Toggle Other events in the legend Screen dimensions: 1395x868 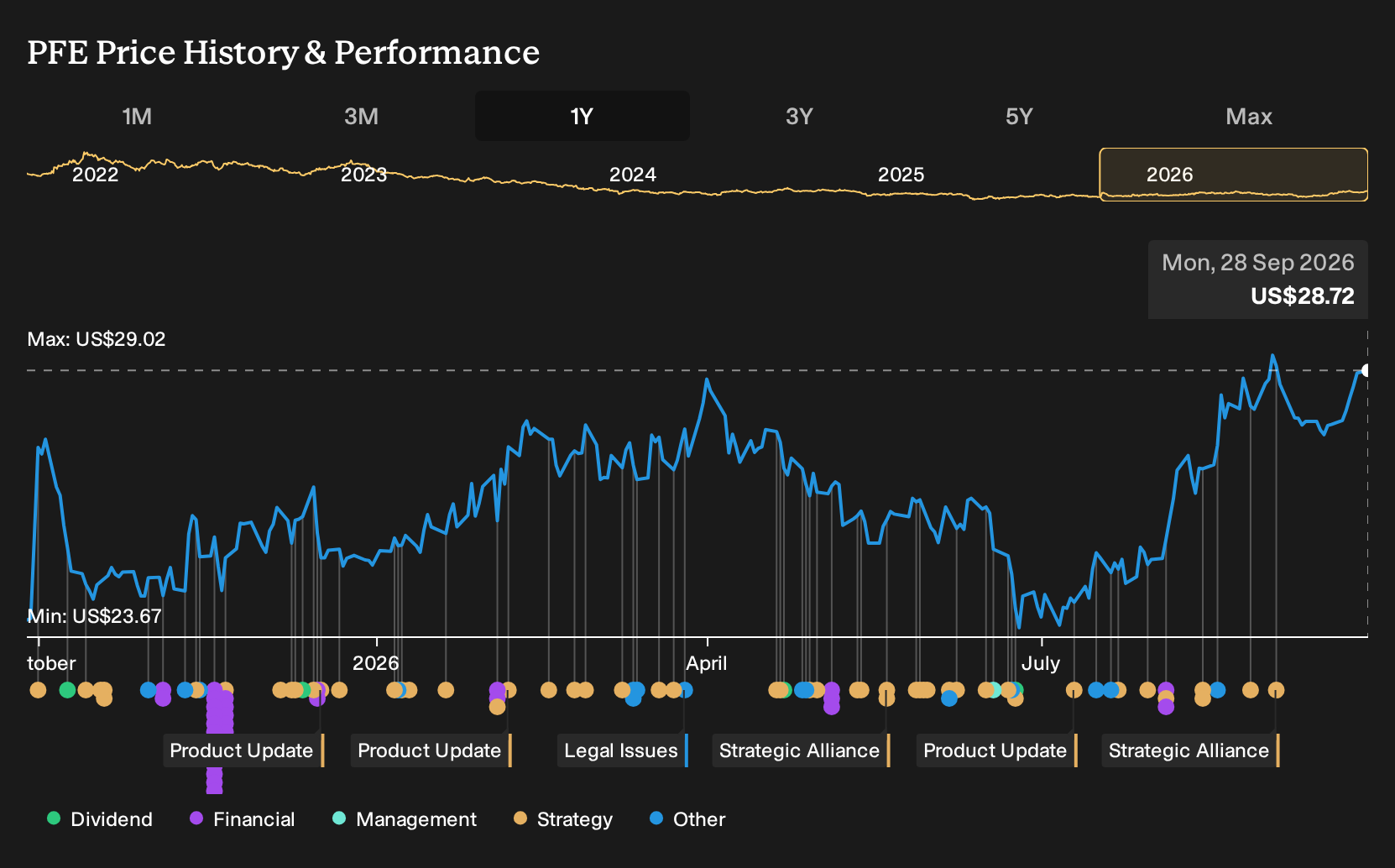tap(687, 818)
